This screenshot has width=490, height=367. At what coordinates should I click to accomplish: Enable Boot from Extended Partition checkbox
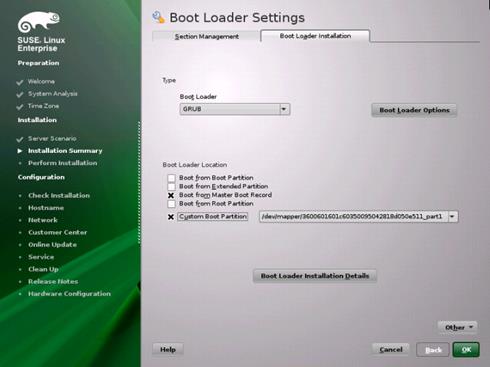point(171,187)
